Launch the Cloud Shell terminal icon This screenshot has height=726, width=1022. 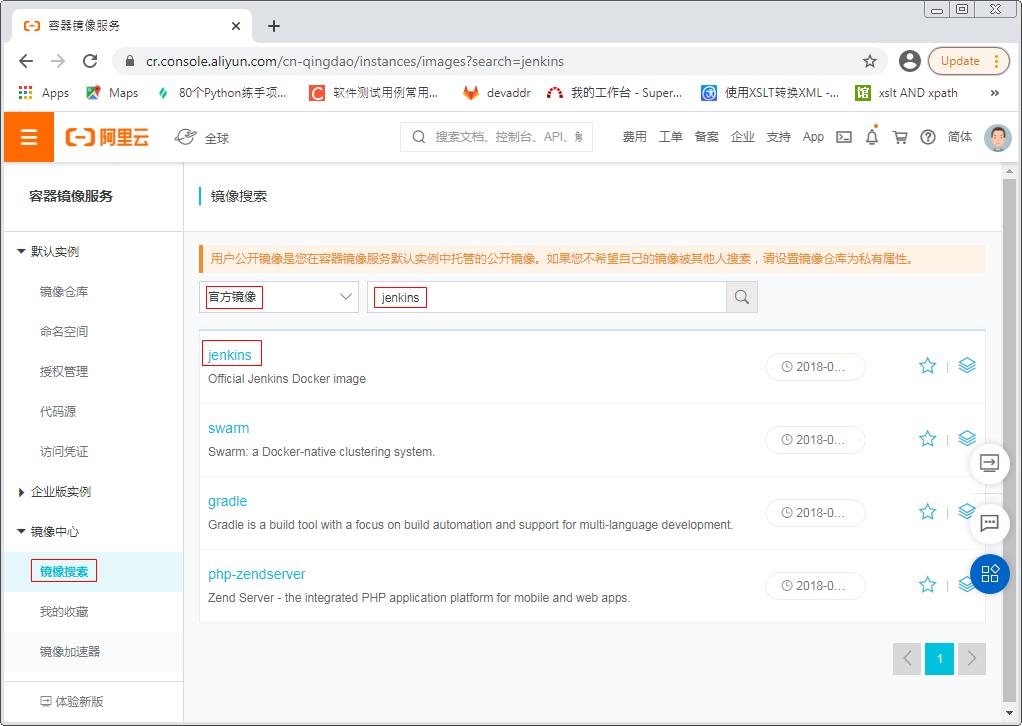[844, 137]
